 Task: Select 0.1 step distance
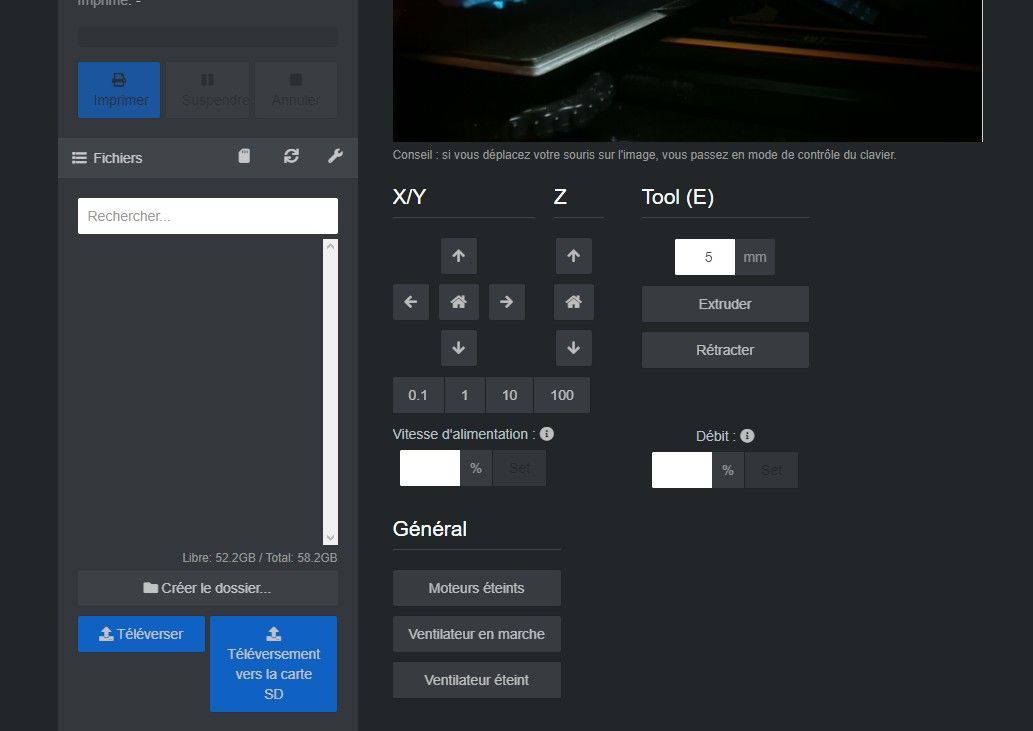(x=418, y=395)
